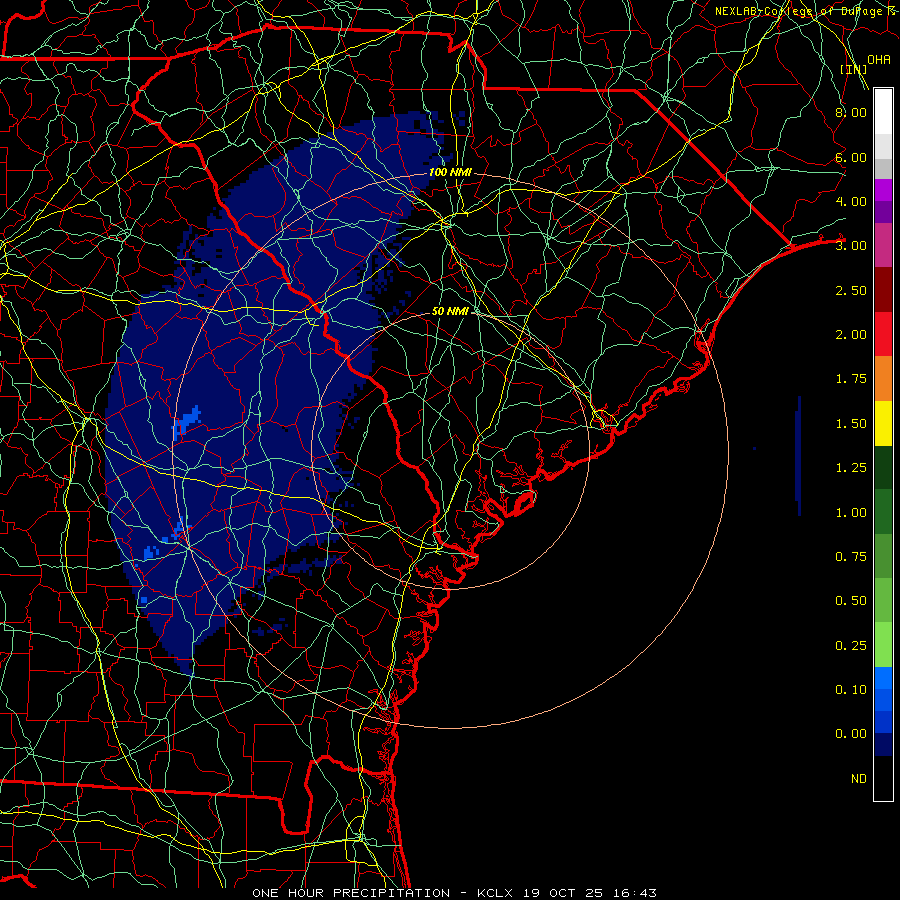Click the "3.00" scale label
Viewport: 900px width, 900px height.
pos(851,246)
